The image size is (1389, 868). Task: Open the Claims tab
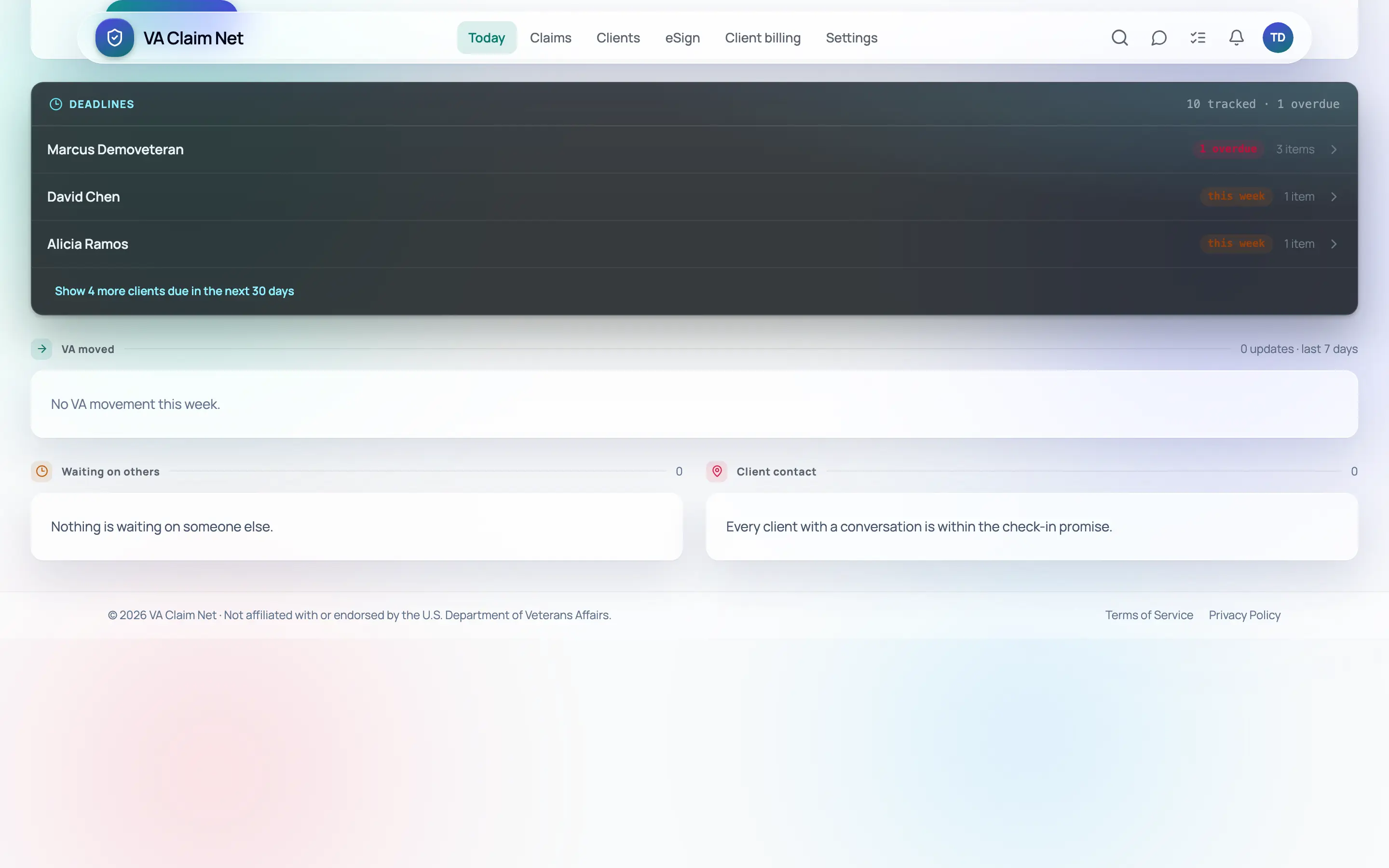[x=550, y=38]
